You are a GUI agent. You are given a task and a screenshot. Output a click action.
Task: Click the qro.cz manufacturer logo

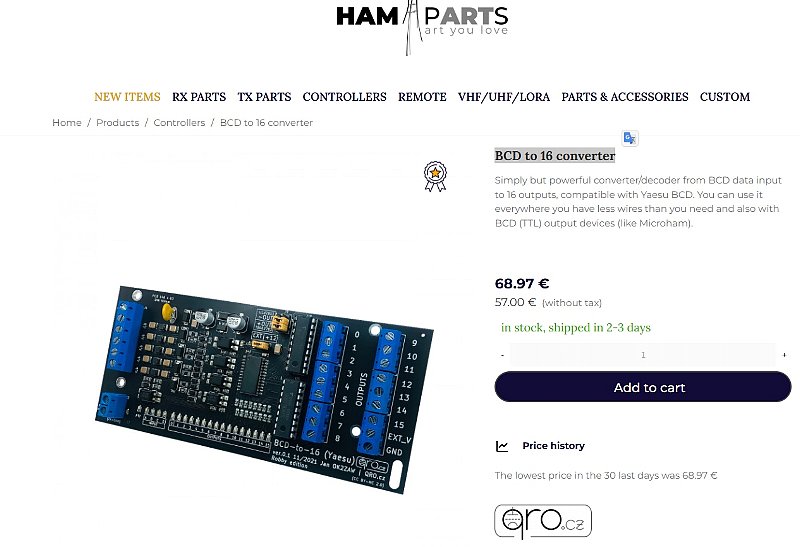coord(543,521)
